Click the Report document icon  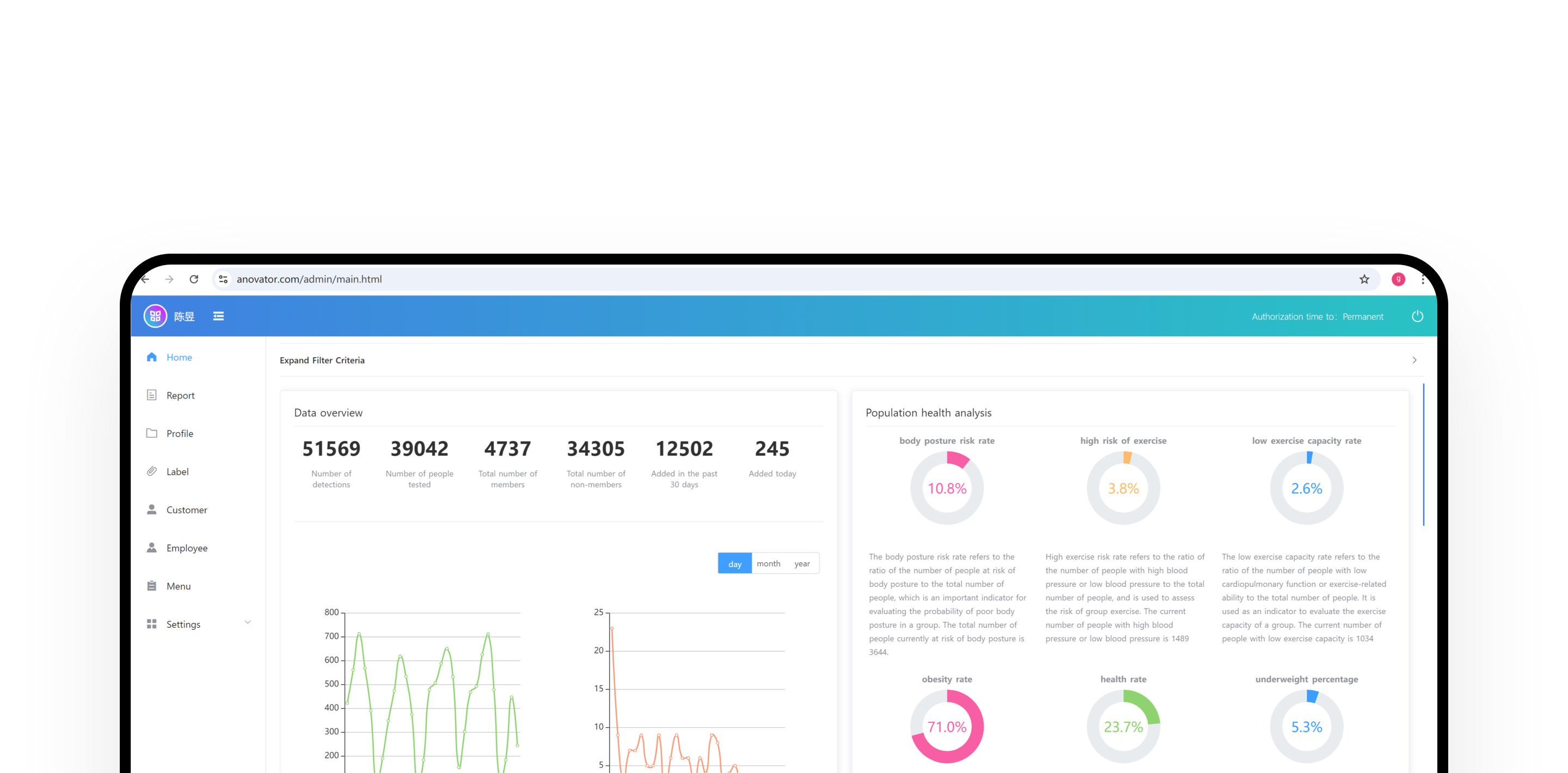(x=151, y=395)
